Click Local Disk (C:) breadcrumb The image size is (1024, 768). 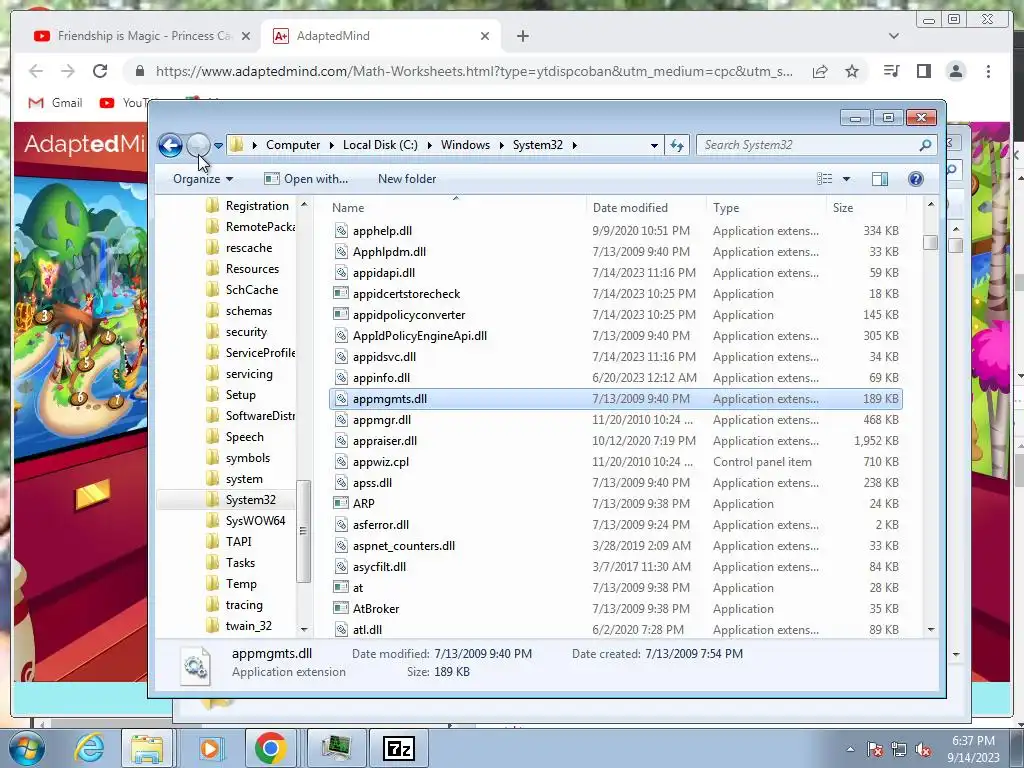pyautogui.click(x=380, y=145)
